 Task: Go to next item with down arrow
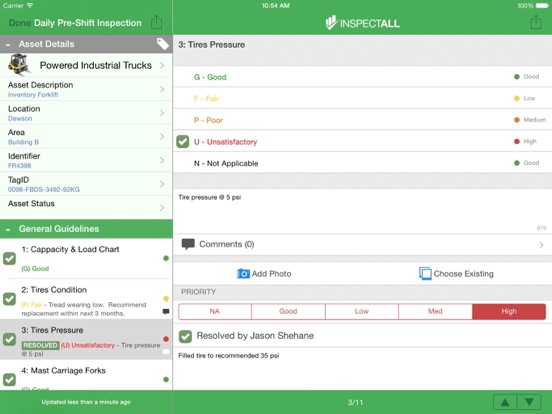(x=529, y=402)
